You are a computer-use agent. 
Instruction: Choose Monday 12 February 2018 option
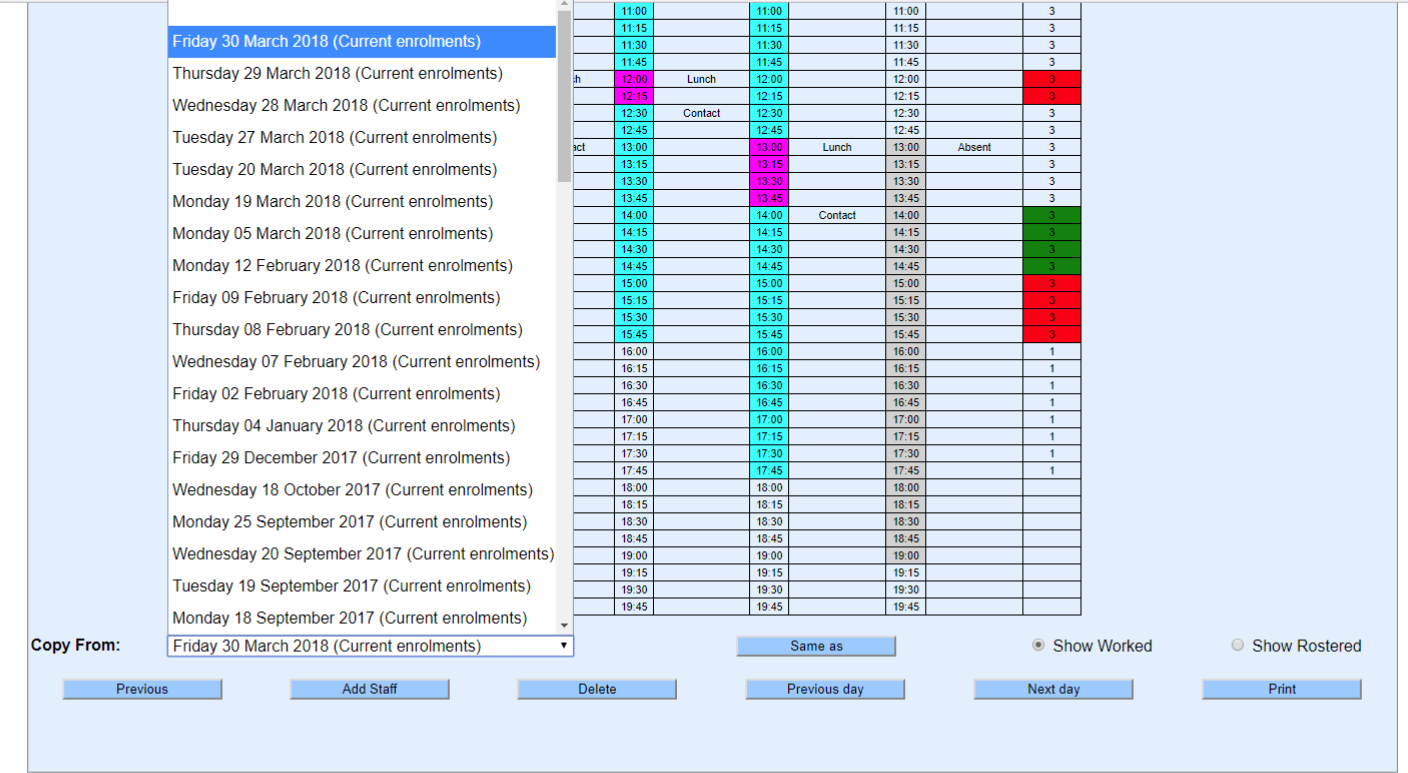[342, 266]
